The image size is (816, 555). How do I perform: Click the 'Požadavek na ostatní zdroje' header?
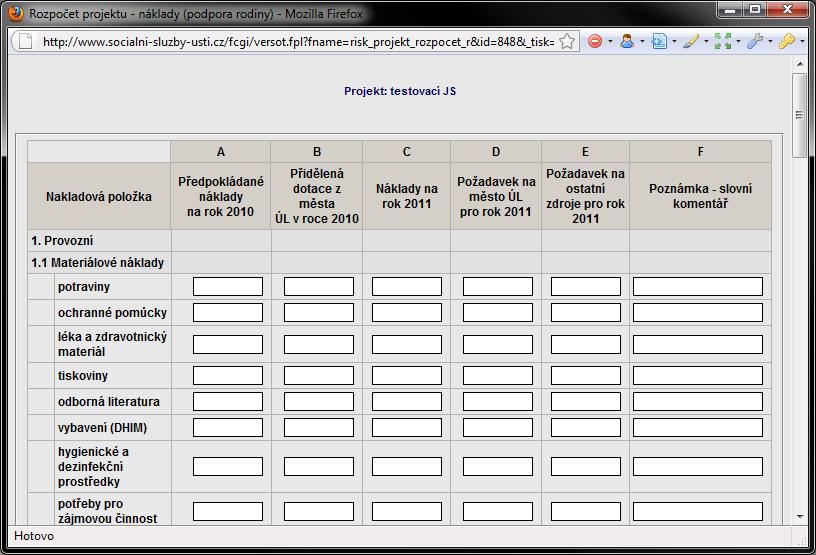pyautogui.click(x=585, y=196)
